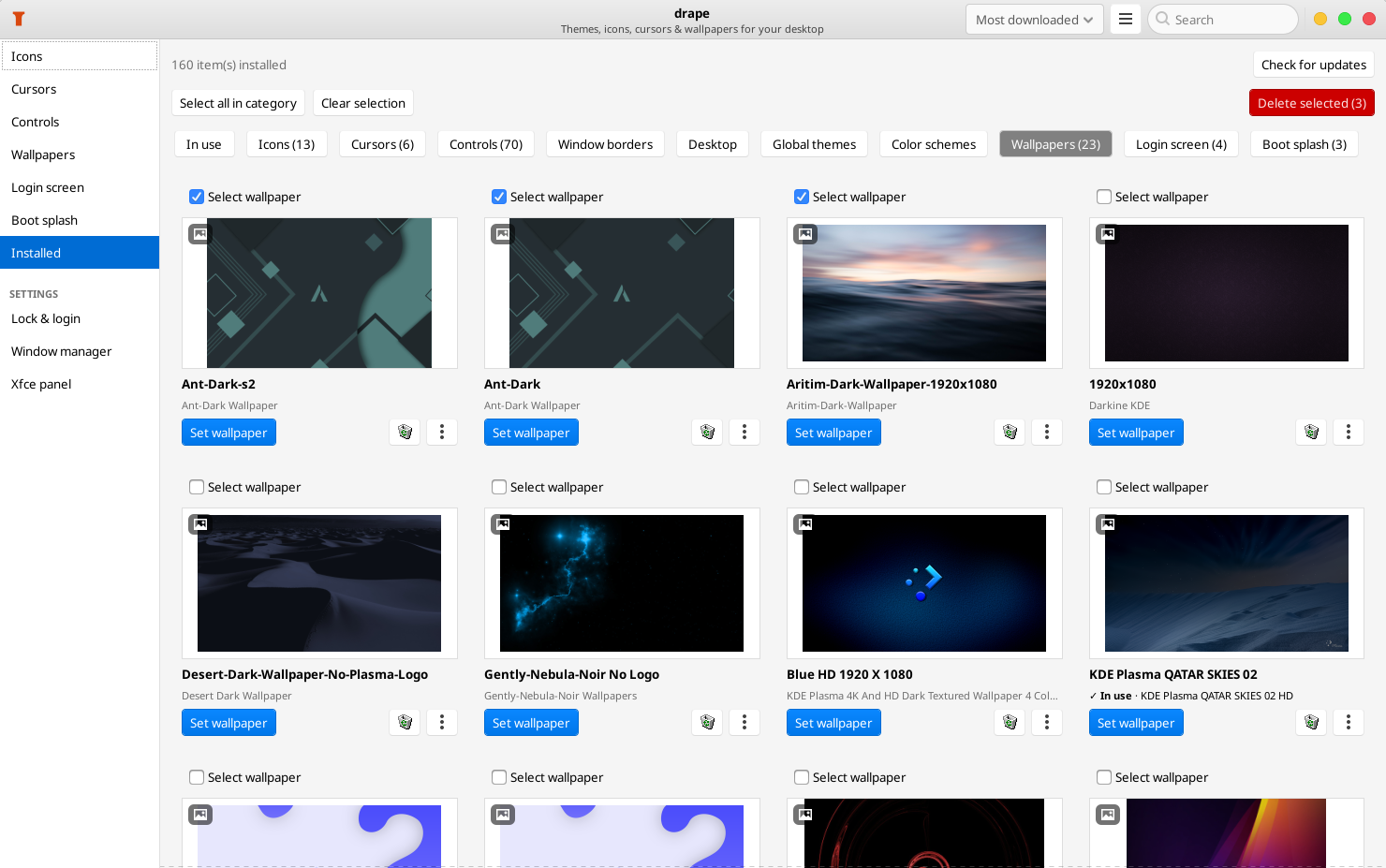Tick the checkbox for Blue HD 1920 X 1080
The width and height of the screenshot is (1386, 868).
(802, 487)
